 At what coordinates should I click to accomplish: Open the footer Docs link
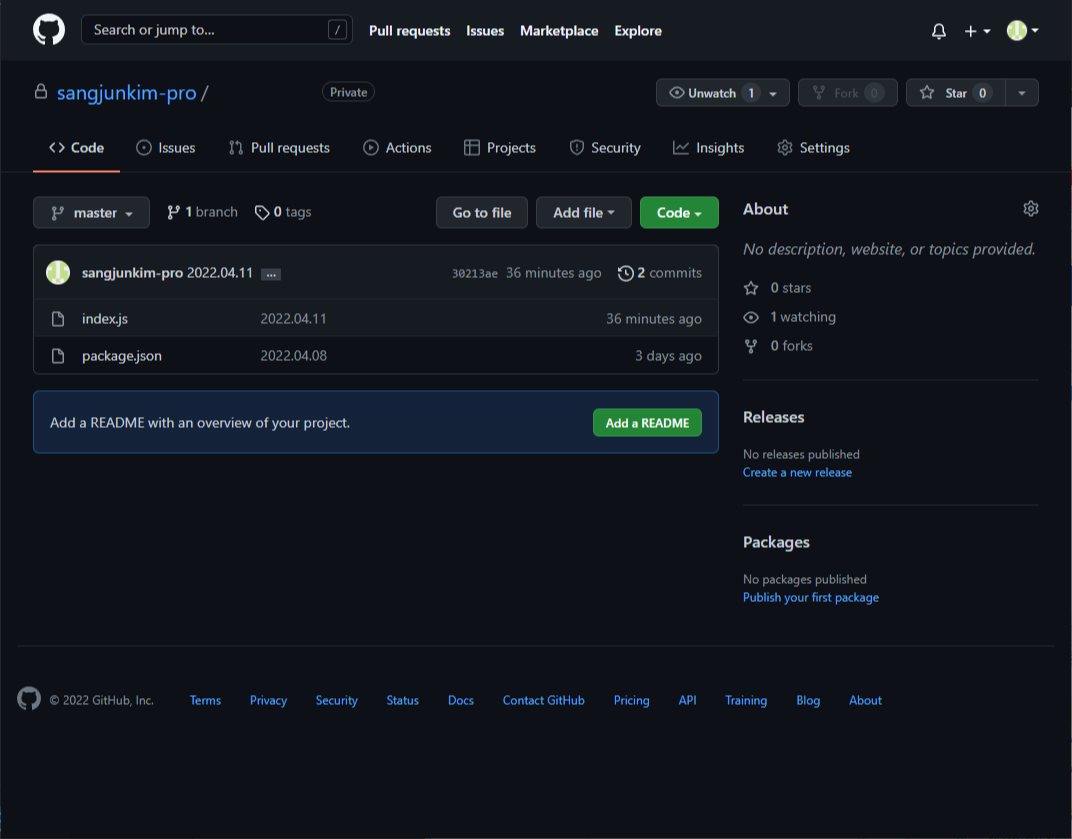460,700
